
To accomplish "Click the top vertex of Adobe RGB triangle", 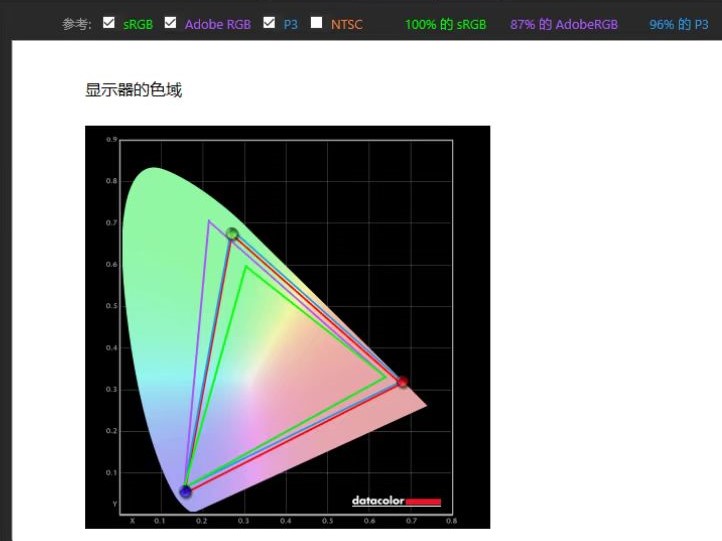I will tap(209, 221).
